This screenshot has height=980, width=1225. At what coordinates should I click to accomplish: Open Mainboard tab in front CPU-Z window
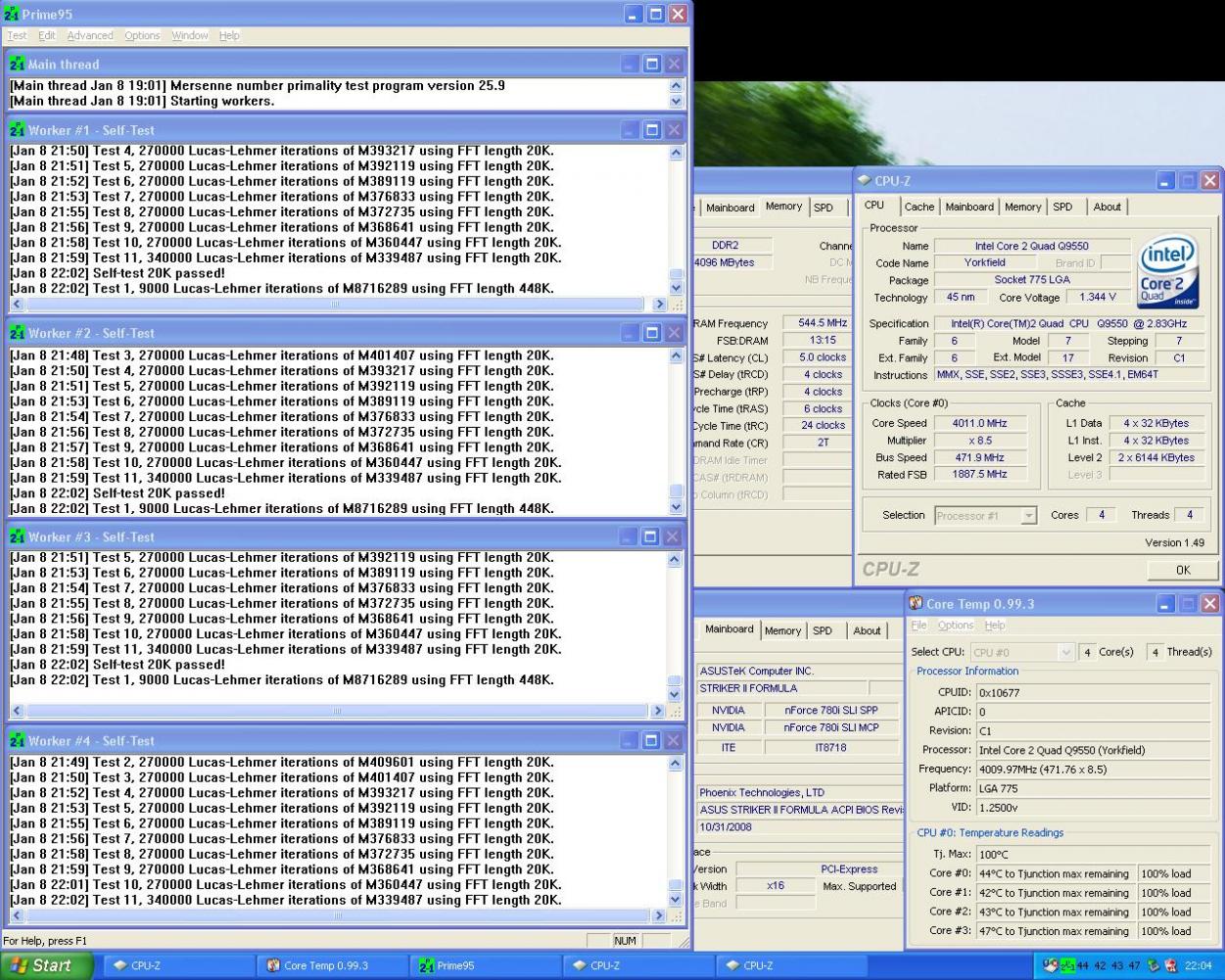click(x=969, y=207)
